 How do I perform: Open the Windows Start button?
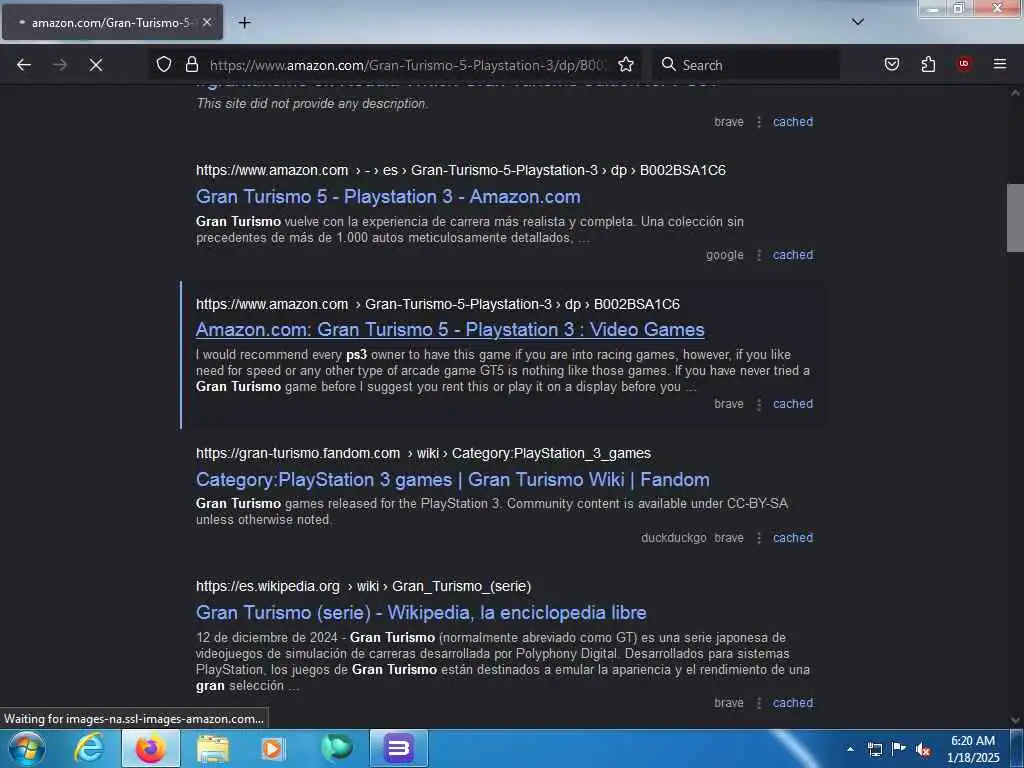(x=26, y=748)
